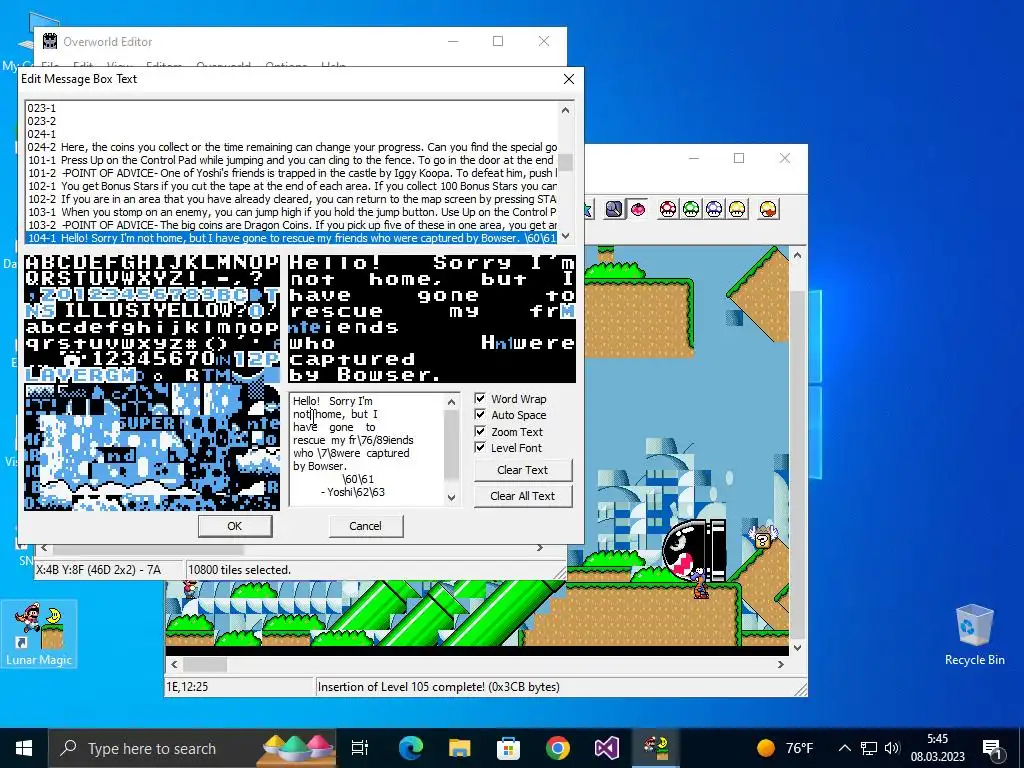Open Microsoft Store from the taskbar
Screen dimensions: 1024x768
508,748
